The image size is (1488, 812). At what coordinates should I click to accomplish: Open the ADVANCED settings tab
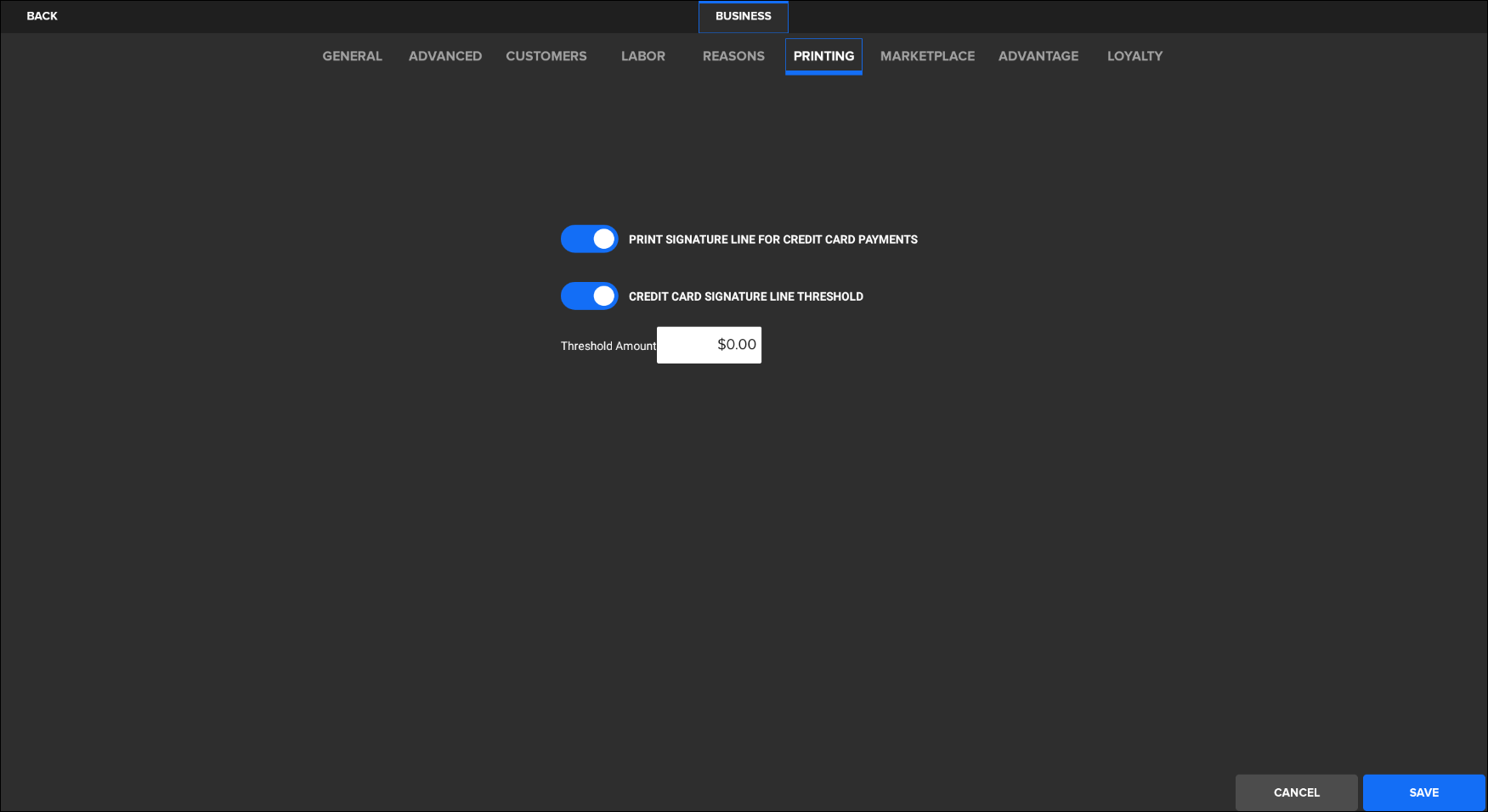[x=444, y=56]
